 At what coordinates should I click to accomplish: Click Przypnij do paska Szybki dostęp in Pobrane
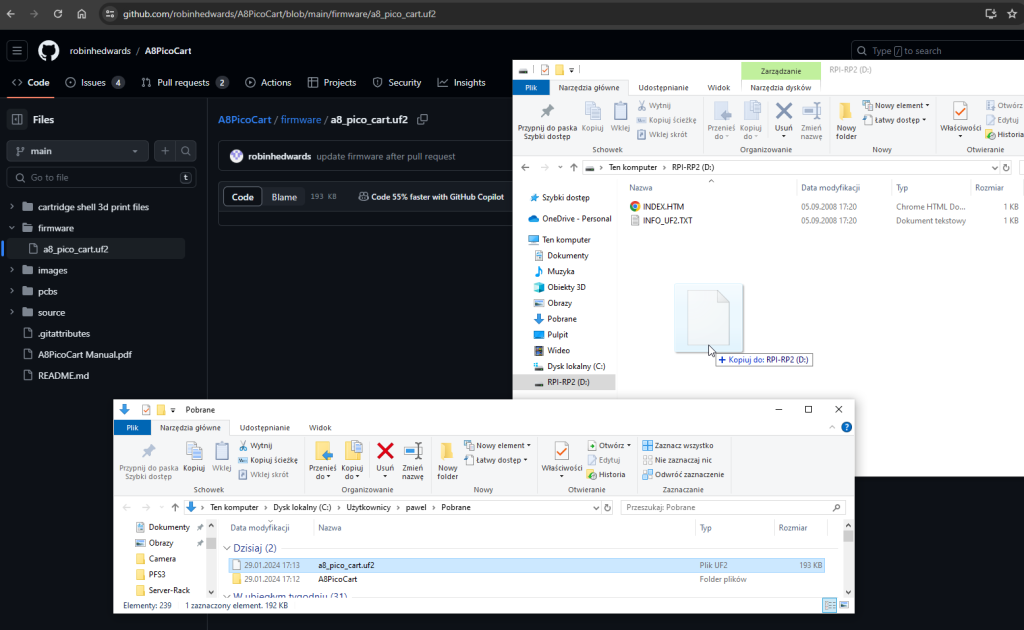[148, 461]
